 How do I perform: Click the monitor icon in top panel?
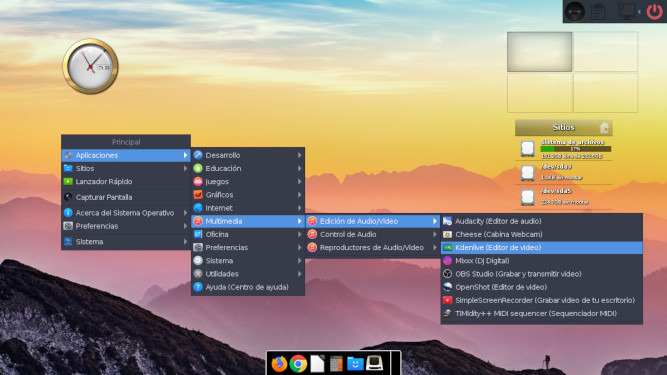[x=626, y=11]
